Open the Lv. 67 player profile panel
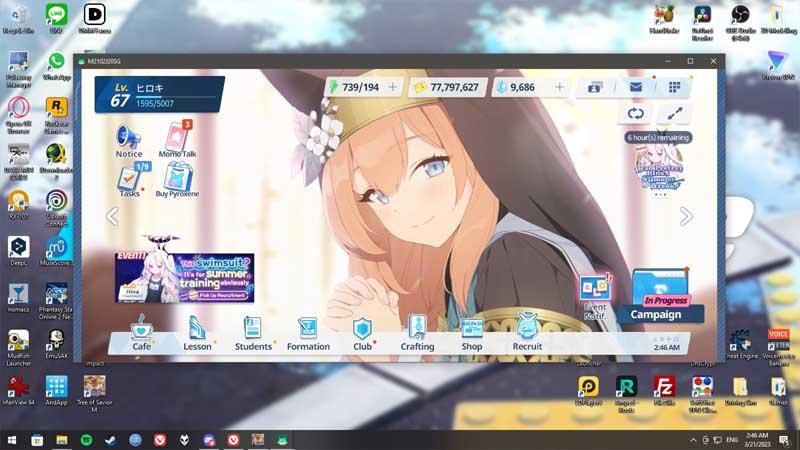The image size is (800, 450). point(160,95)
